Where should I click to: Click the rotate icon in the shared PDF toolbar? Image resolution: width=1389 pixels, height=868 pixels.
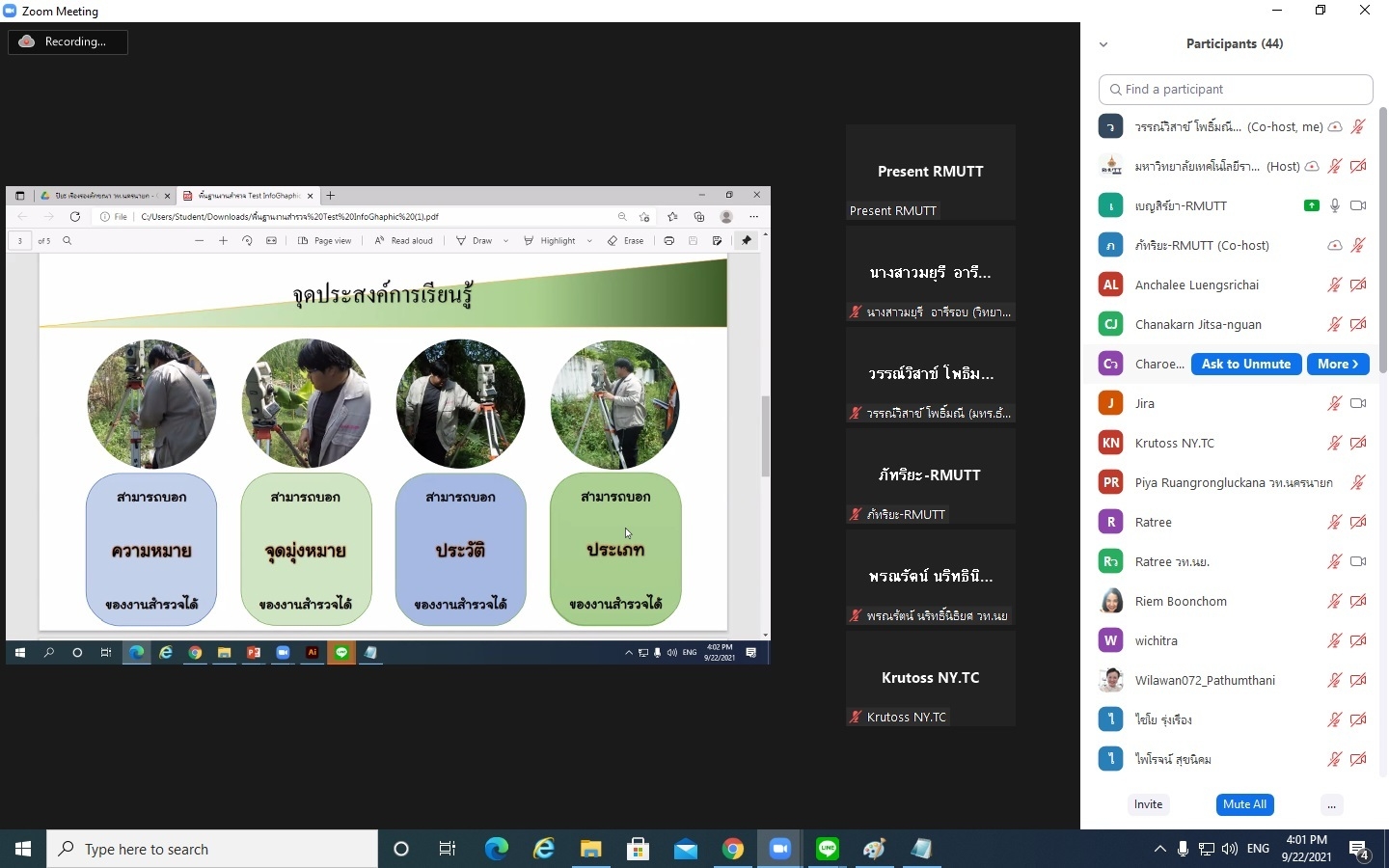point(247,241)
